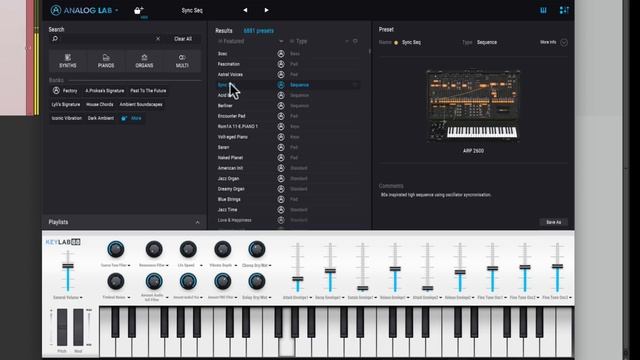Click the Vibrato Depth knob
Screen dimensions: 640x360
222,249
